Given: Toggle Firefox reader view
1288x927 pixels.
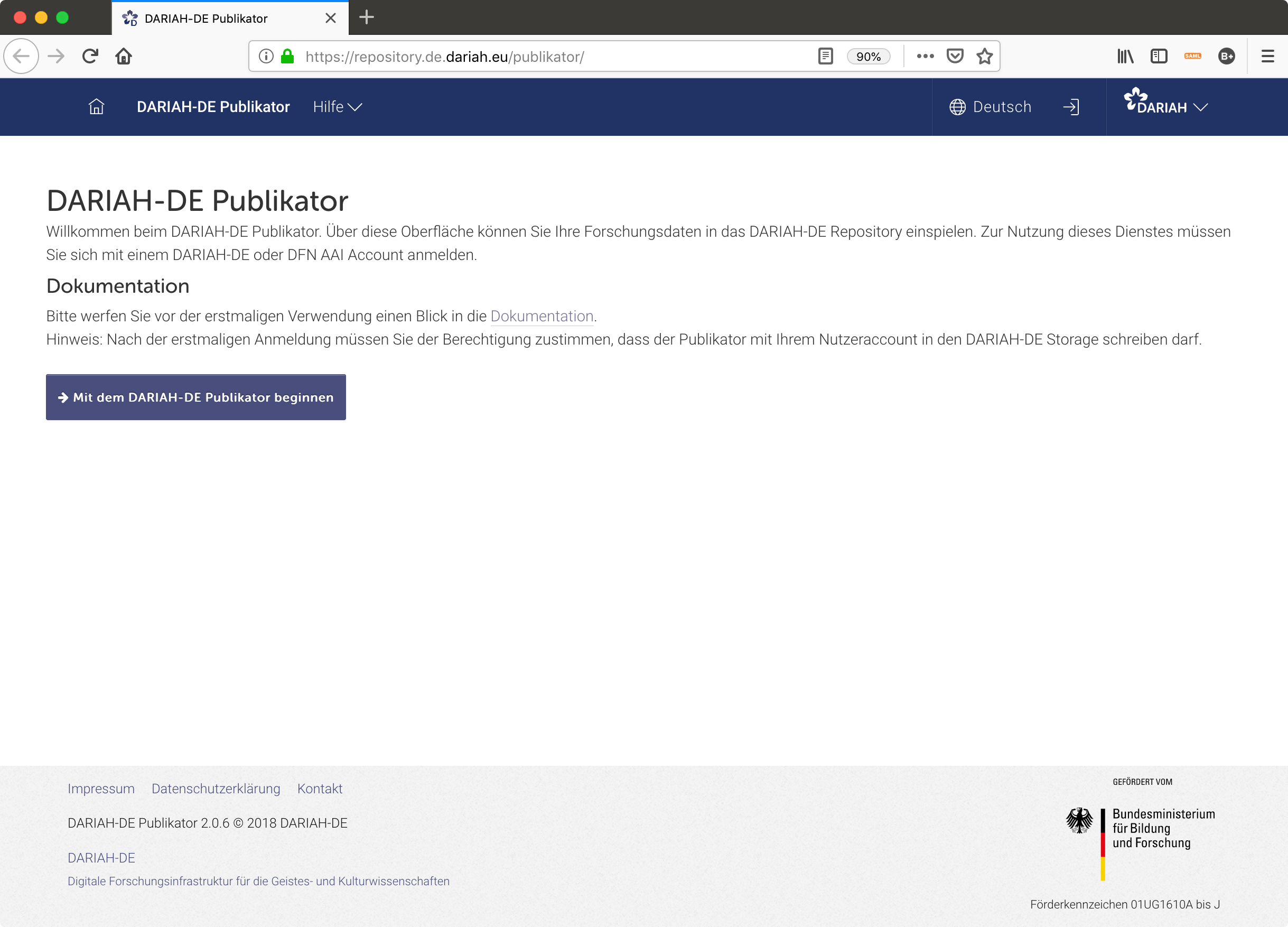Looking at the screenshot, I should click(x=825, y=55).
